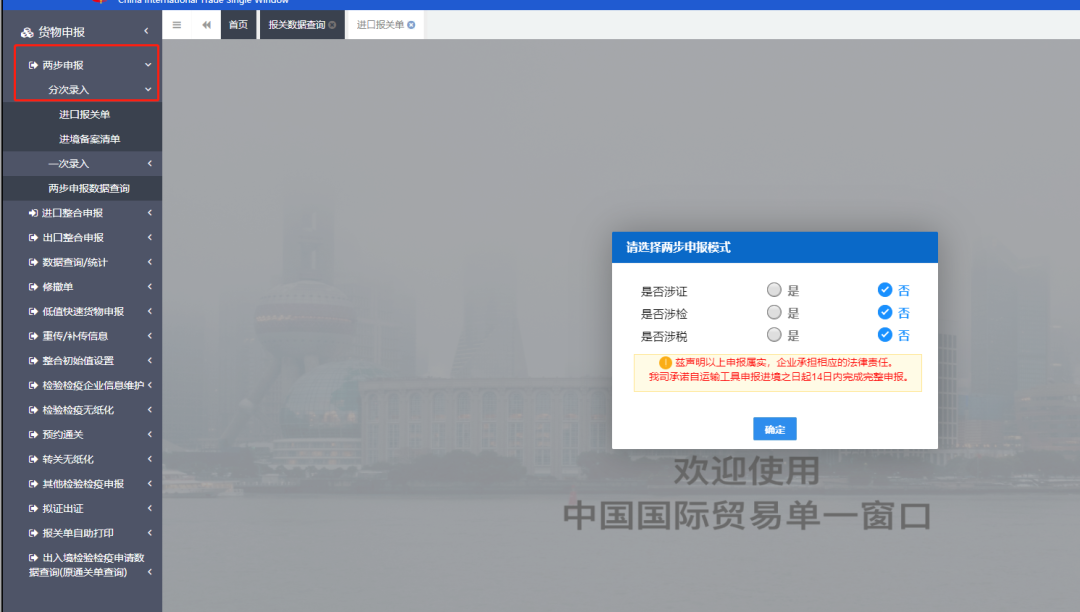Click the double-left arrow tab scroll icon
This screenshot has height=612, width=1080.
(206, 25)
